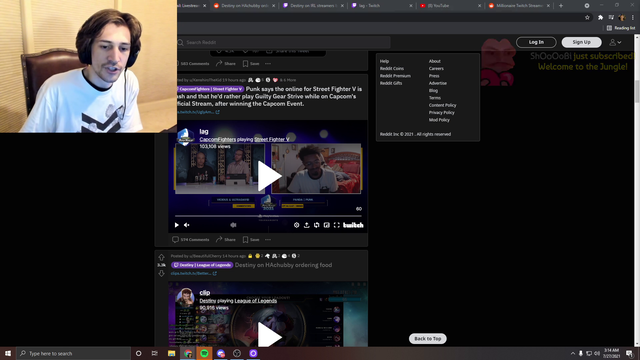Open Reddit Coins footer link

(392, 69)
